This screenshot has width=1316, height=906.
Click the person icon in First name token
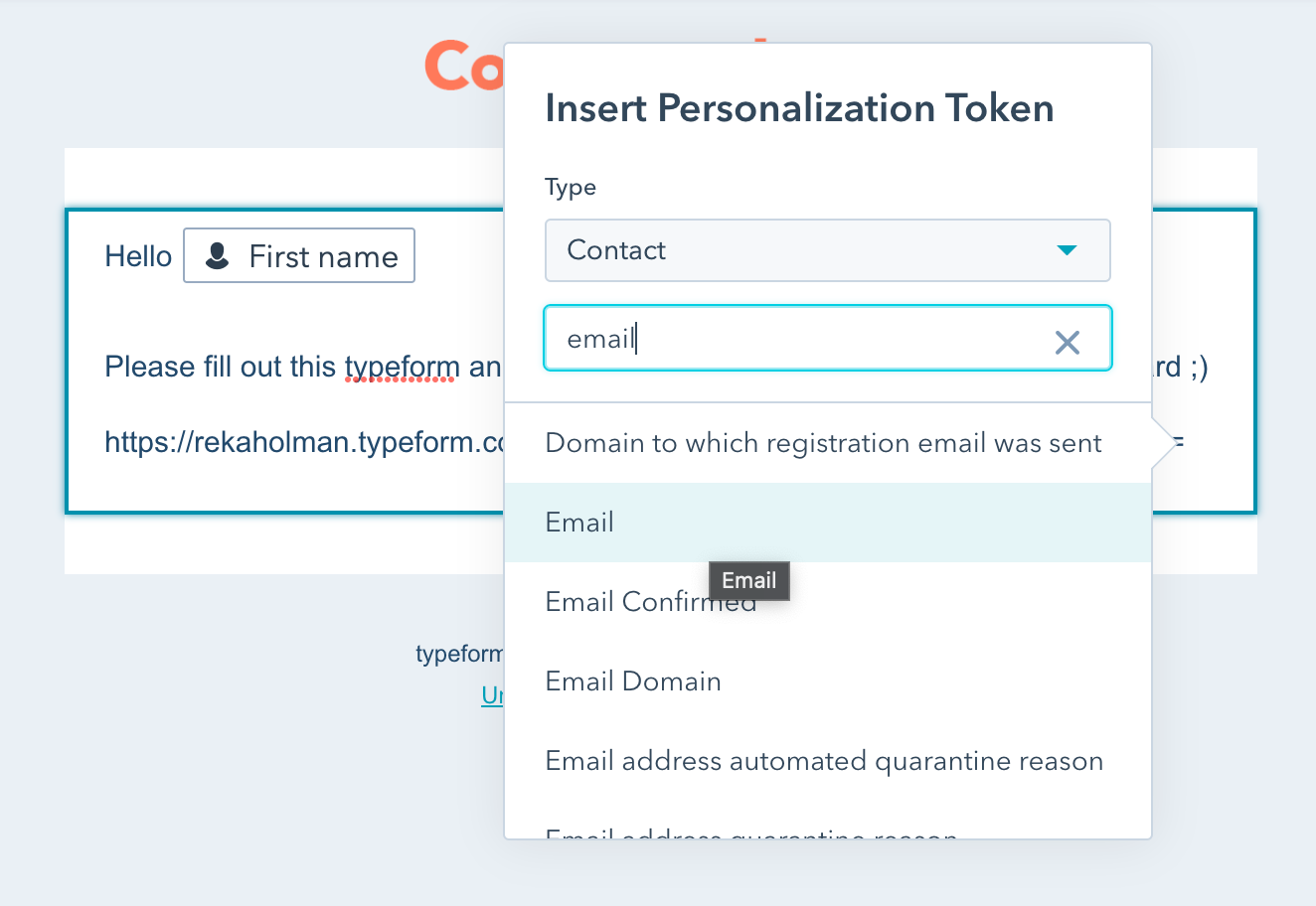(217, 256)
